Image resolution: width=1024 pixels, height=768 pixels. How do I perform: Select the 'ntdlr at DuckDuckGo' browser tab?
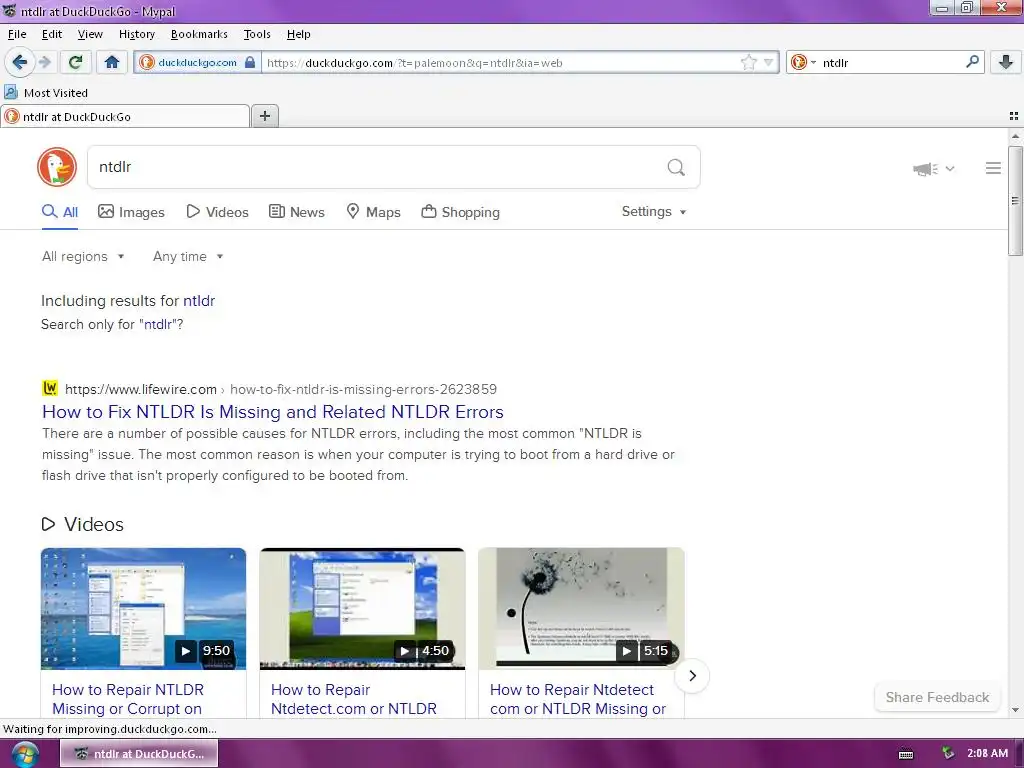[125, 116]
